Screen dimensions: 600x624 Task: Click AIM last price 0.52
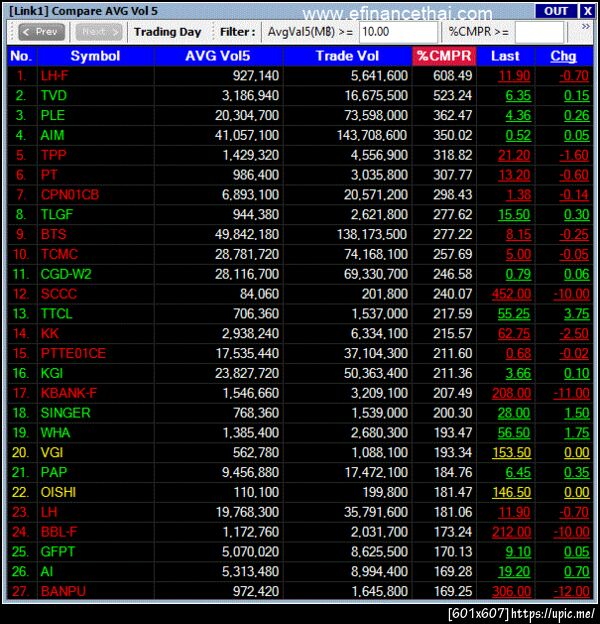(518, 135)
